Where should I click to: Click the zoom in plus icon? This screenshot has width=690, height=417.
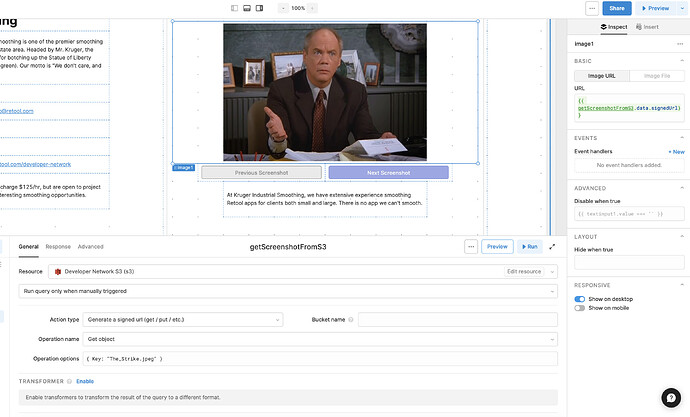[312, 8]
